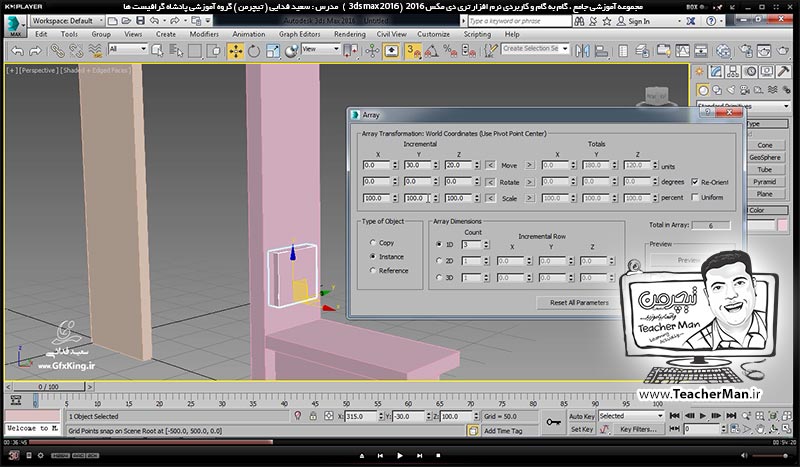Open the selection filter All dropdown
The width and height of the screenshot is (800, 467).
point(128,49)
